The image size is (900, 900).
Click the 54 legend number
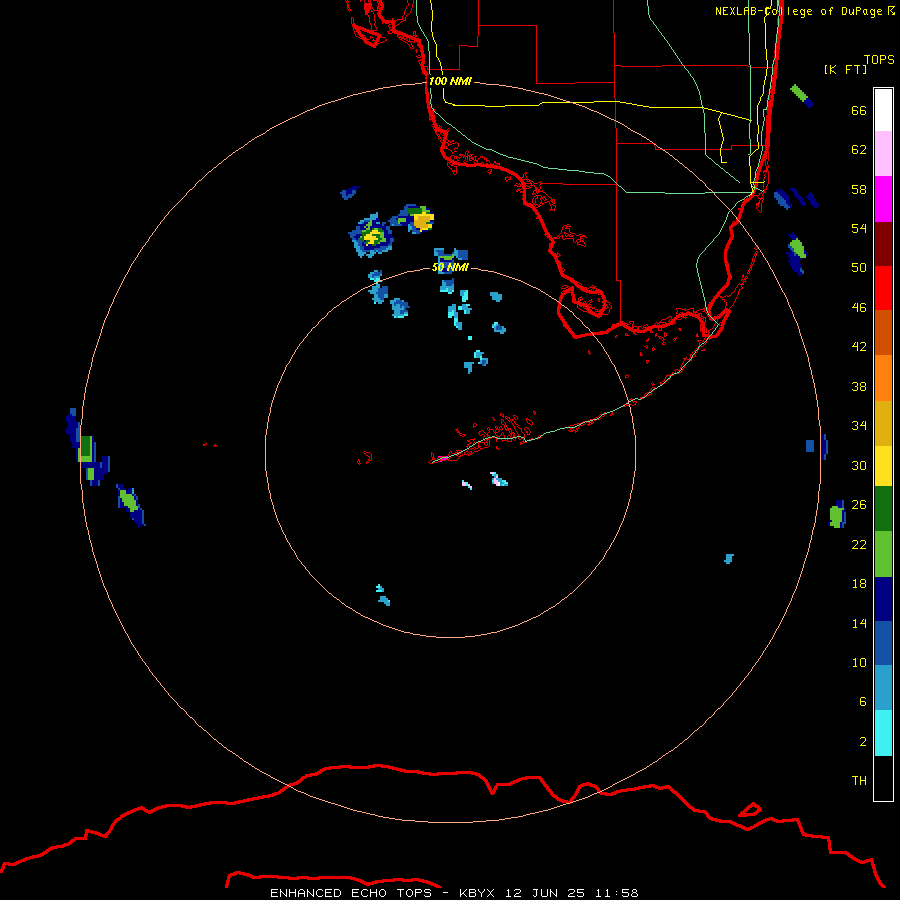pos(859,228)
